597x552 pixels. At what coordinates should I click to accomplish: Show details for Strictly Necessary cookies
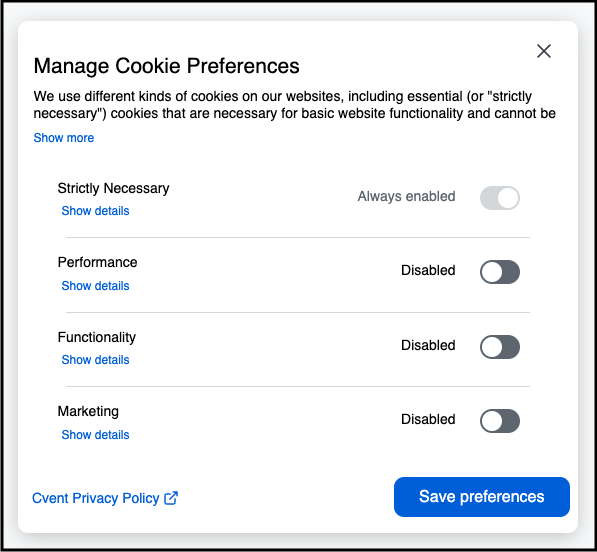click(x=95, y=211)
